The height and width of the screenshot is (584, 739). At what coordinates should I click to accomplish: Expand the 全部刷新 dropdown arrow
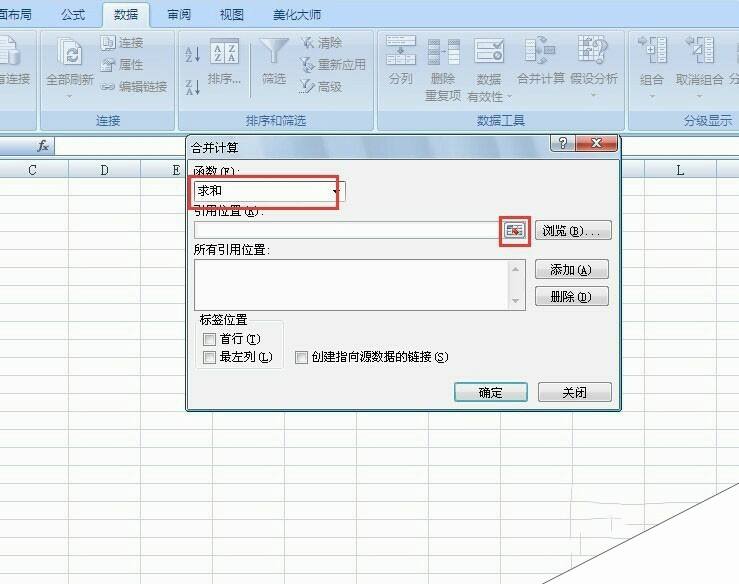69,97
